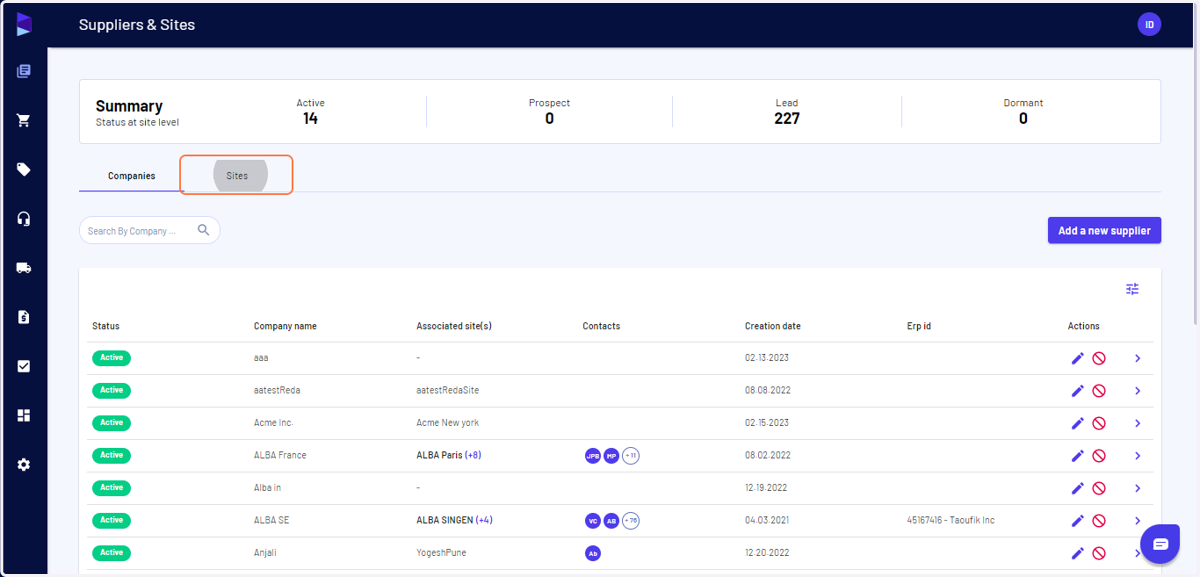Open the shopping cart section in the sidebar
Viewport: 1200px width, 577px height.
(x=24, y=120)
